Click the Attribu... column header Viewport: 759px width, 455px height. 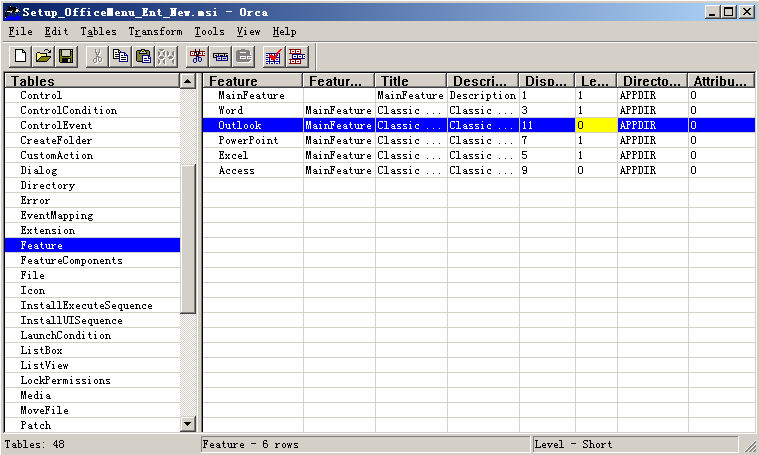pyautogui.click(x=721, y=81)
